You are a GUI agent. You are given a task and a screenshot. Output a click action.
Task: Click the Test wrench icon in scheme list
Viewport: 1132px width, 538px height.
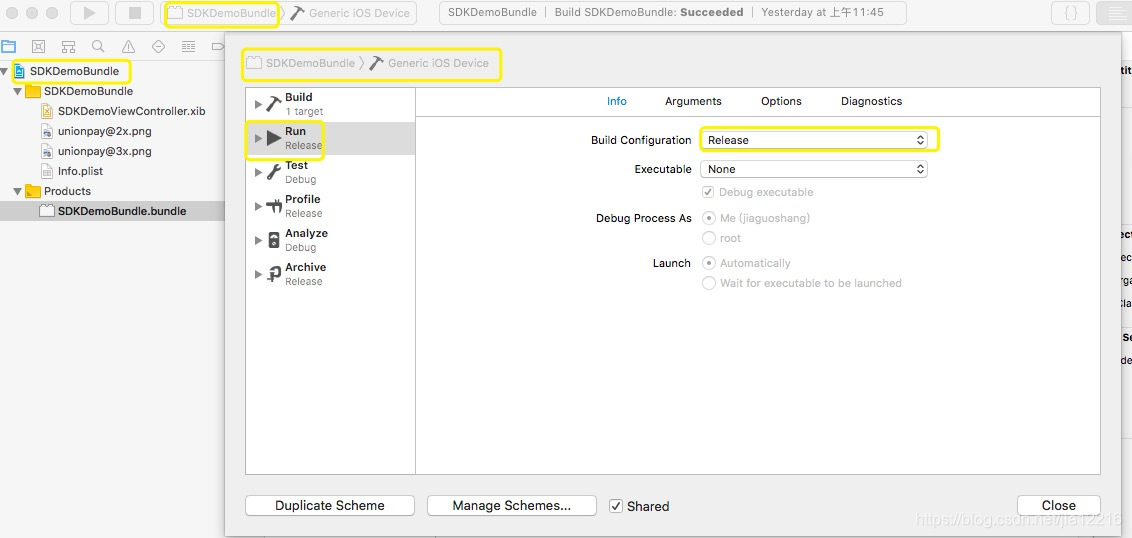(x=274, y=172)
